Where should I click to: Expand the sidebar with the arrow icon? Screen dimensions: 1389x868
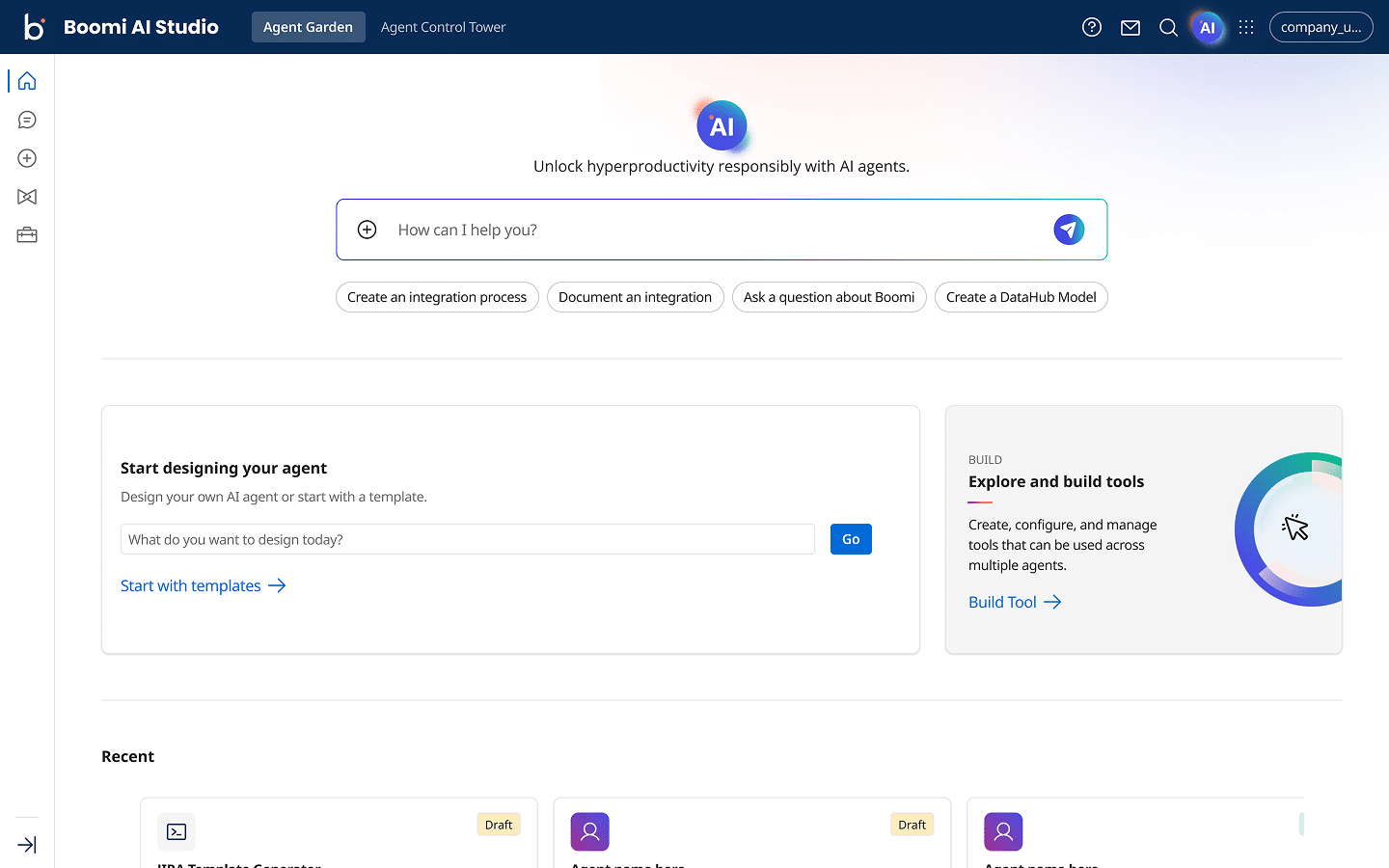27,845
